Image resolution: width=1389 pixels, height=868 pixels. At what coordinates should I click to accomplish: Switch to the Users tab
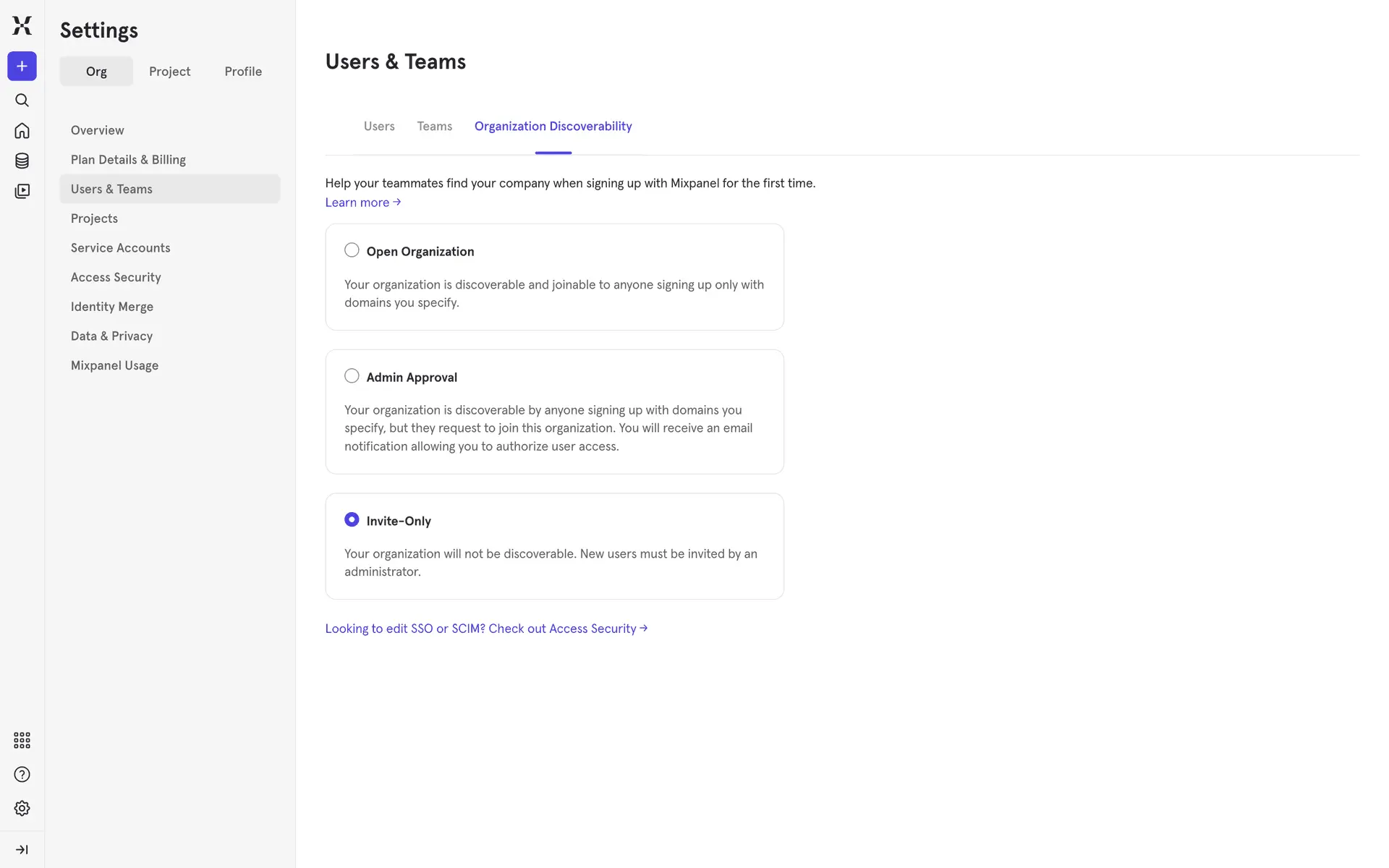coord(379,127)
